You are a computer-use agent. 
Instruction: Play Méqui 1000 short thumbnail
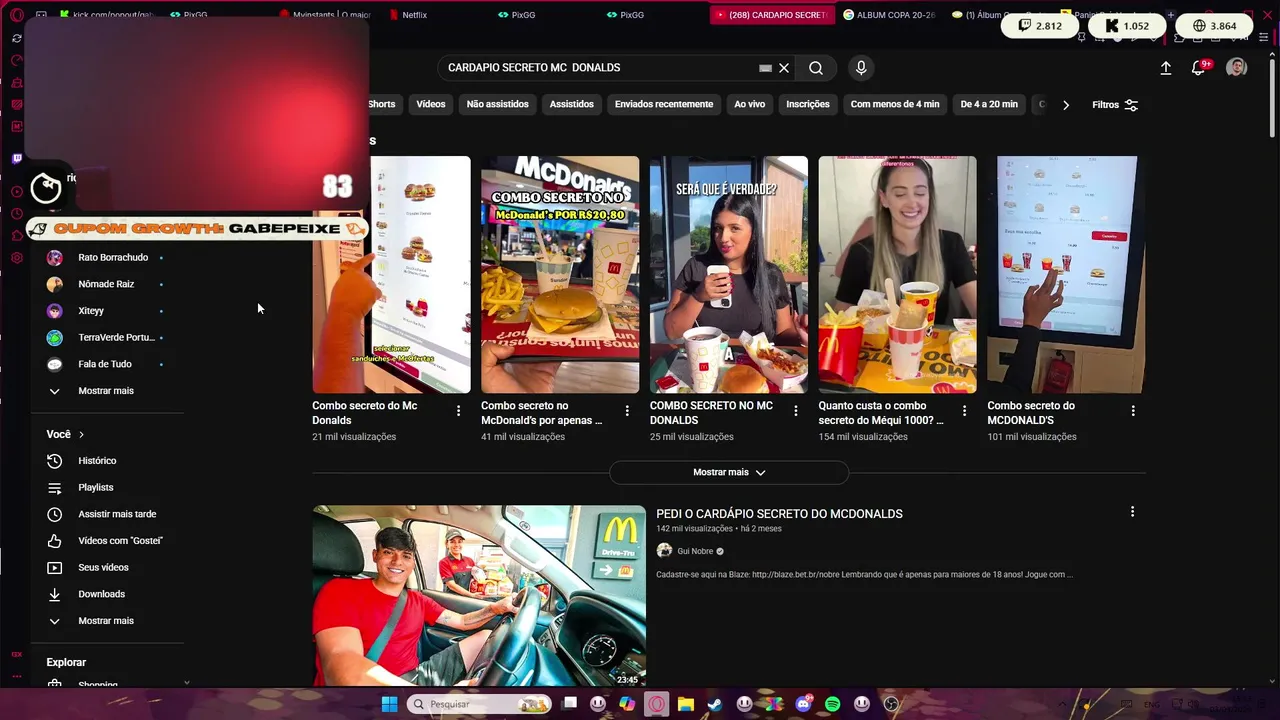pos(897,275)
